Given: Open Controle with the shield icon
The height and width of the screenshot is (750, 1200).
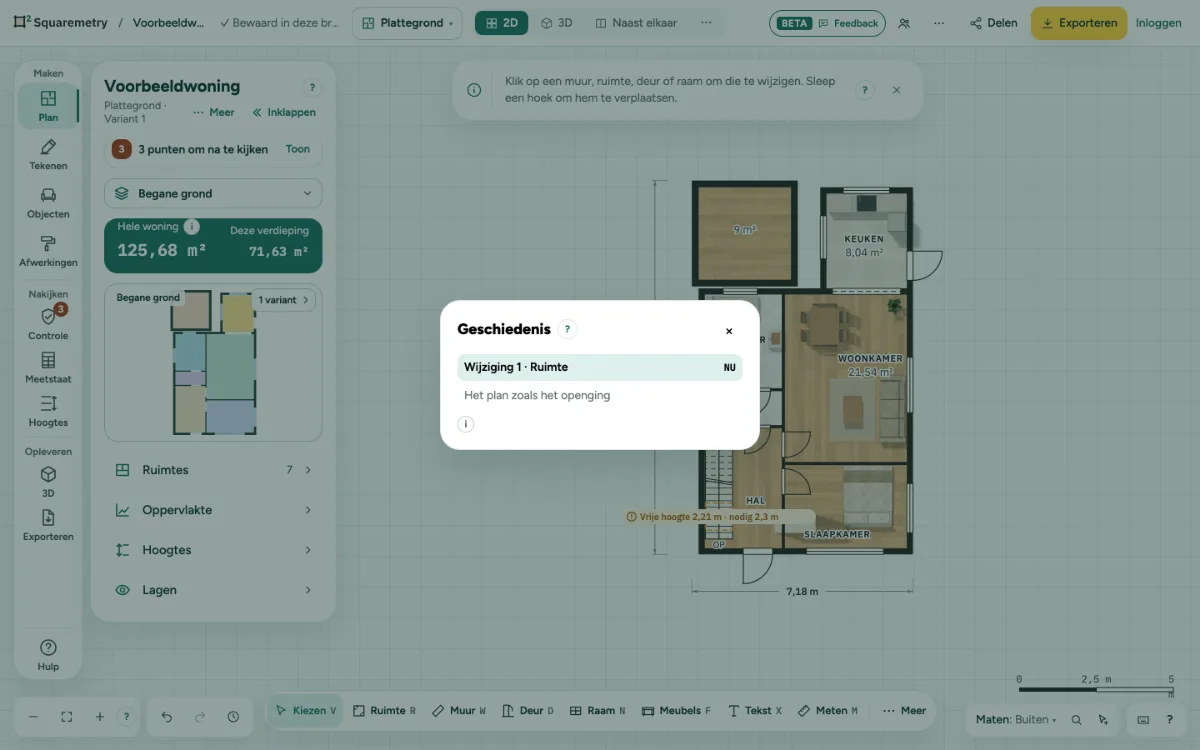Looking at the screenshot, I should pyautogui.click(x=48, y=324).
